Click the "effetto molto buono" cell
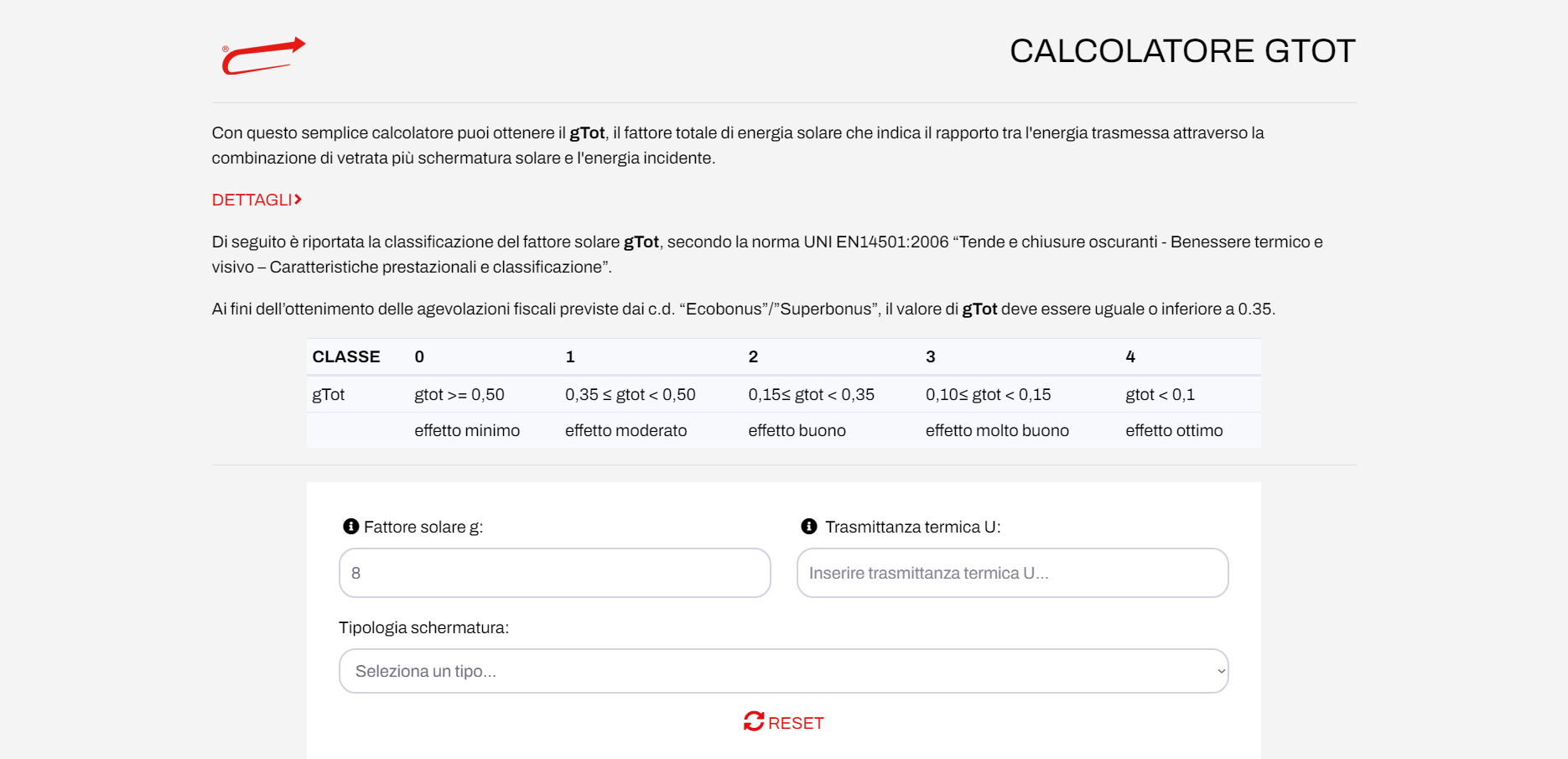 [997, 430]
